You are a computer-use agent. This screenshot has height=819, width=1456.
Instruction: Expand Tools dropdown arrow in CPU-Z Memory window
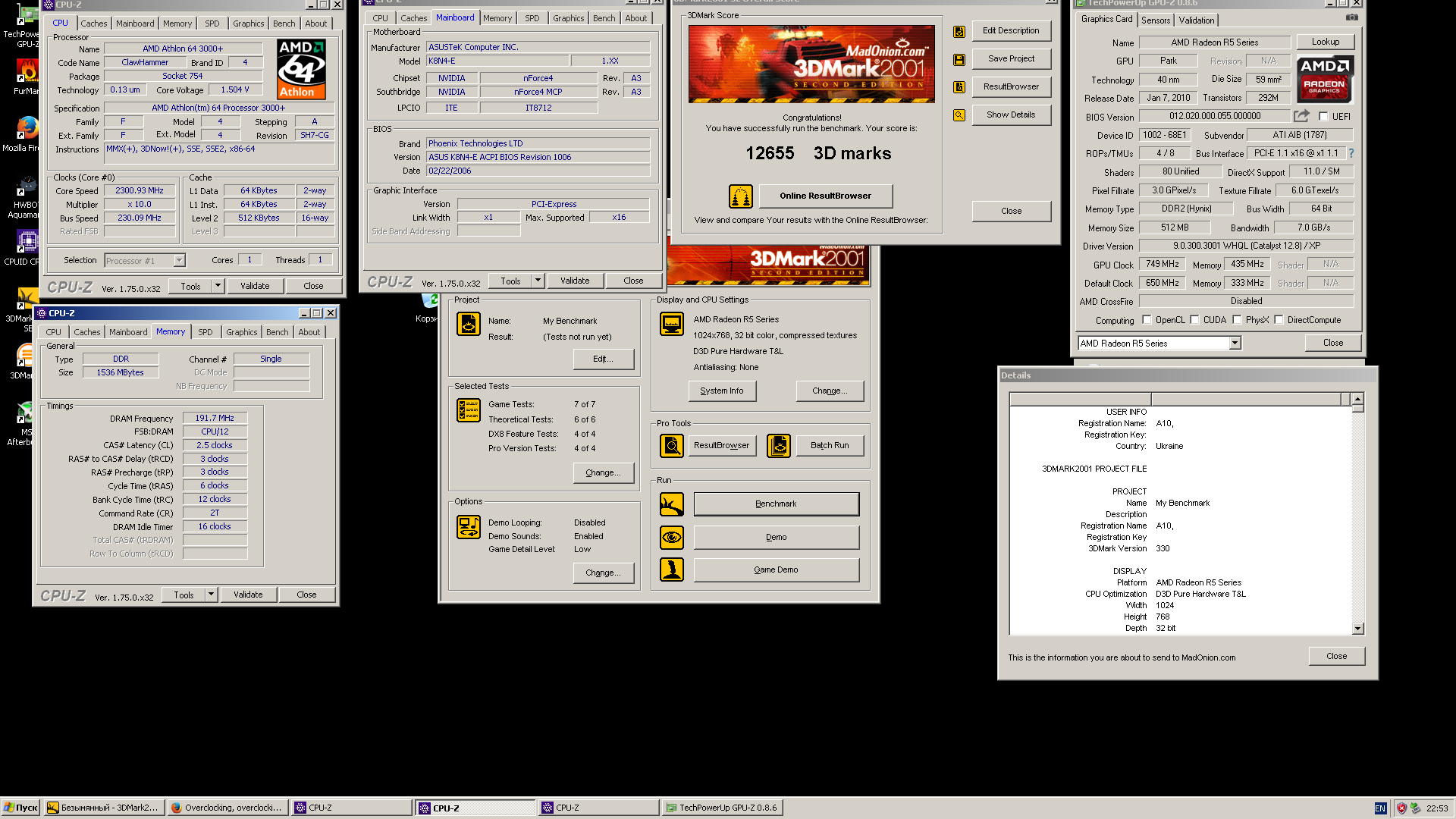point(212,595)
